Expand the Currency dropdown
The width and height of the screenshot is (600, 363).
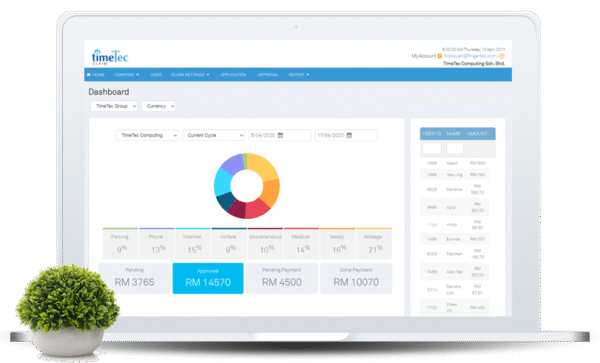pos(158,106)
